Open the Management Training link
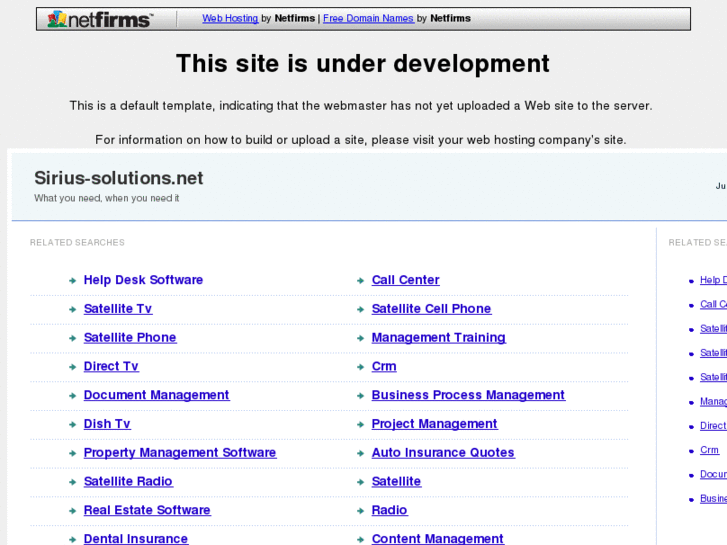Viewport: 727px width, 545px height. coord(438,337)
